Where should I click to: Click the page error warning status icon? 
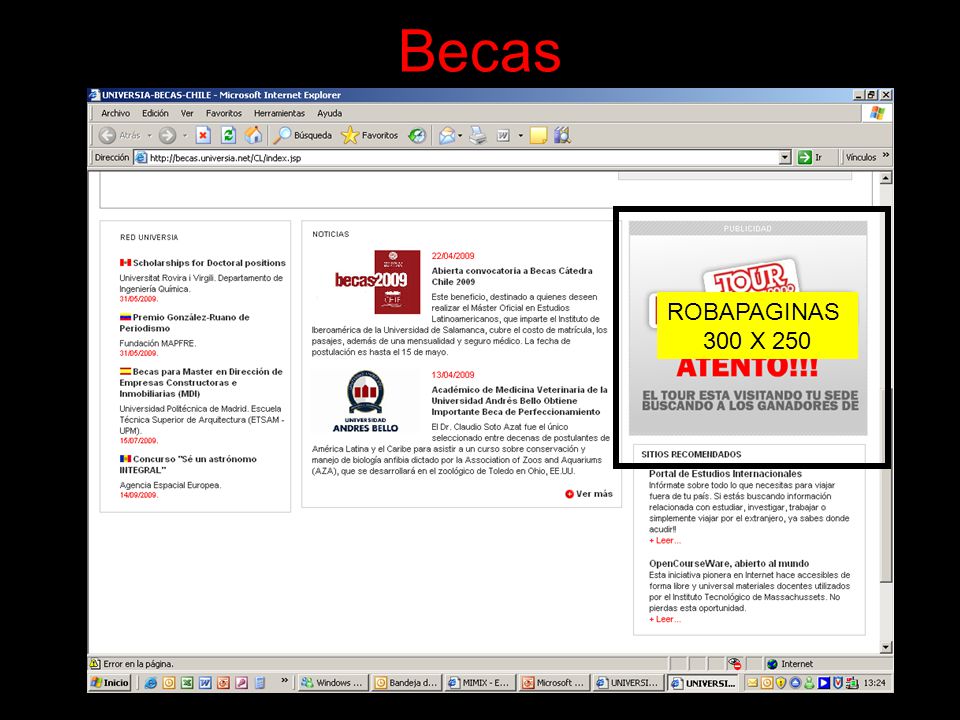point(95,664)
